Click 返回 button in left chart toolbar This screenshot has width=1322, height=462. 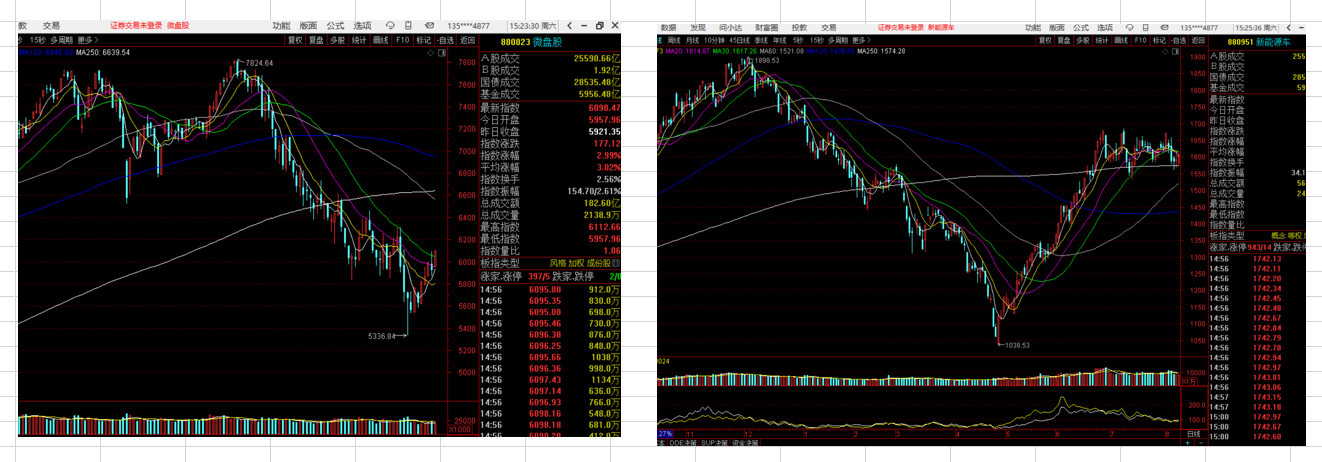[x=468, y=40]
